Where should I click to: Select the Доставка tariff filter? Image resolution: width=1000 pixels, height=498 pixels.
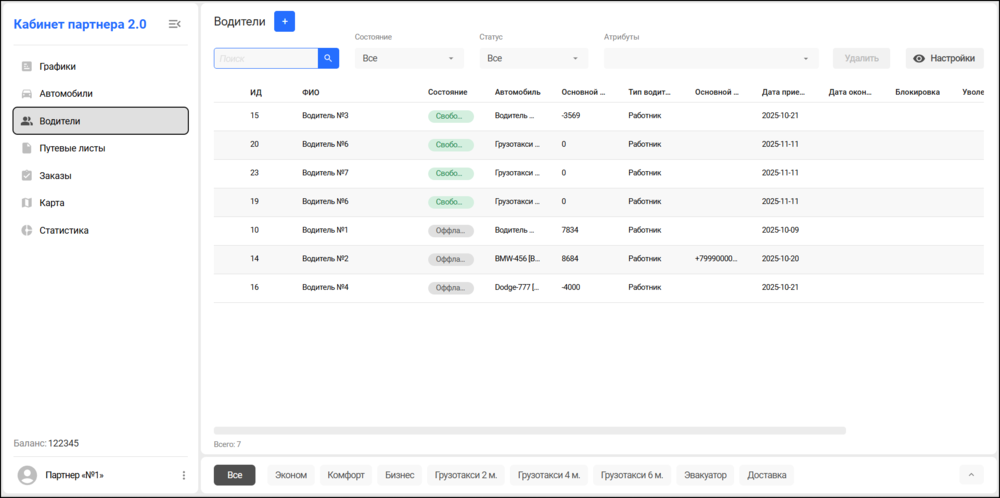[767, 475]
